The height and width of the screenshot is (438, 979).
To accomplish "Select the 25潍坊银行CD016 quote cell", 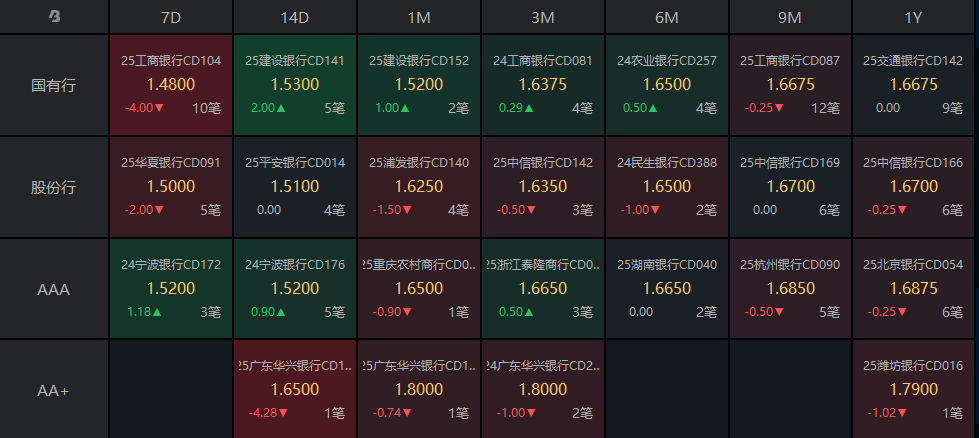I will 914,390.
